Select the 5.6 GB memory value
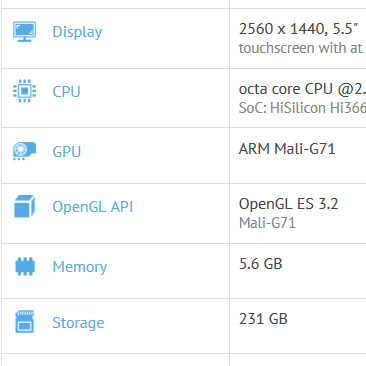 (x=261, y=264)
